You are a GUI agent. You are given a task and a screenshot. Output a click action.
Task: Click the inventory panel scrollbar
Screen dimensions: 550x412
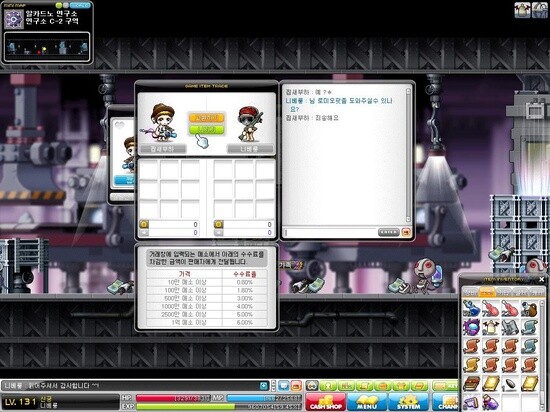click(543, 354)
